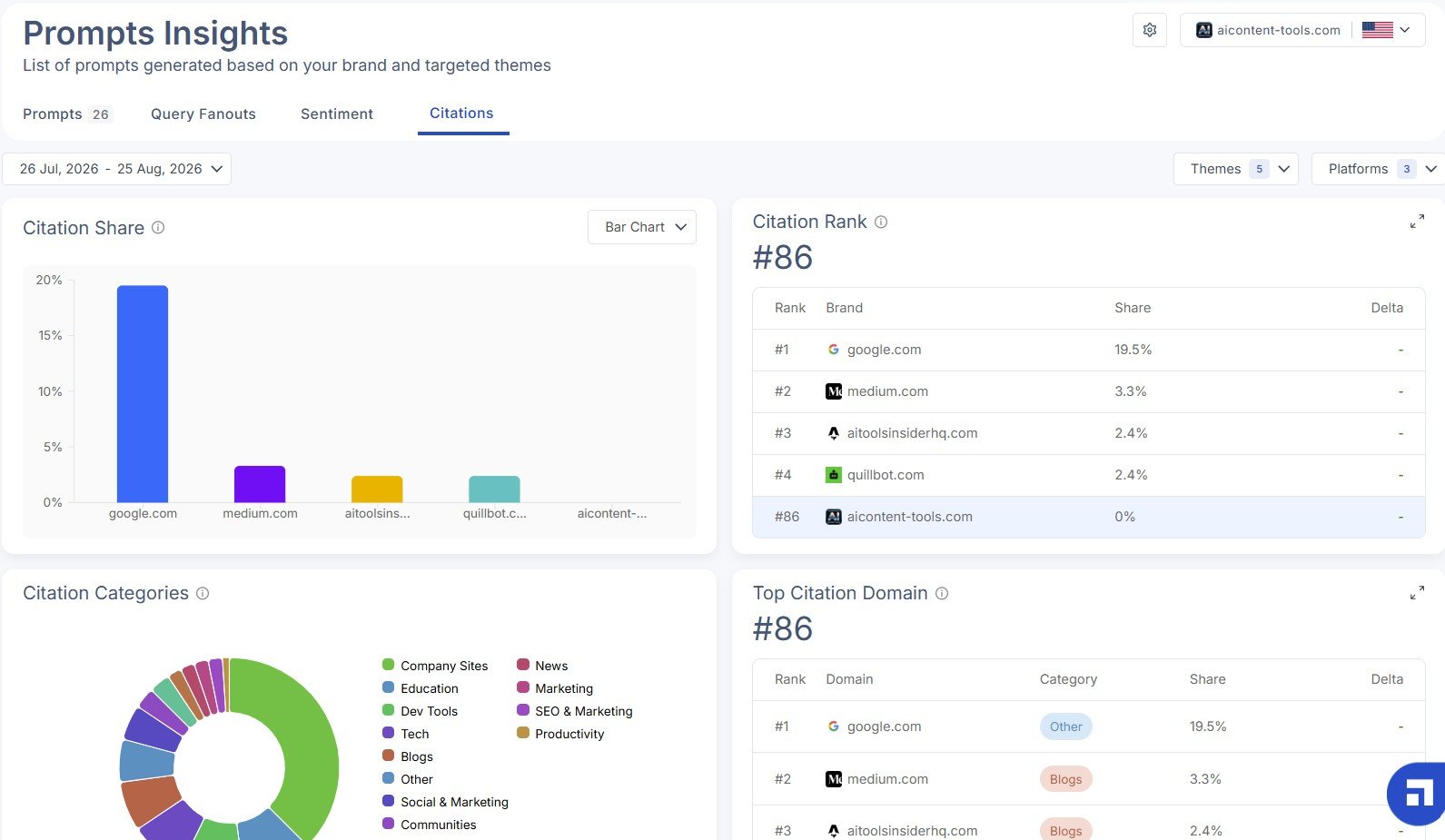Toggle Company Sites legend swatch

(x=389, y=665)
